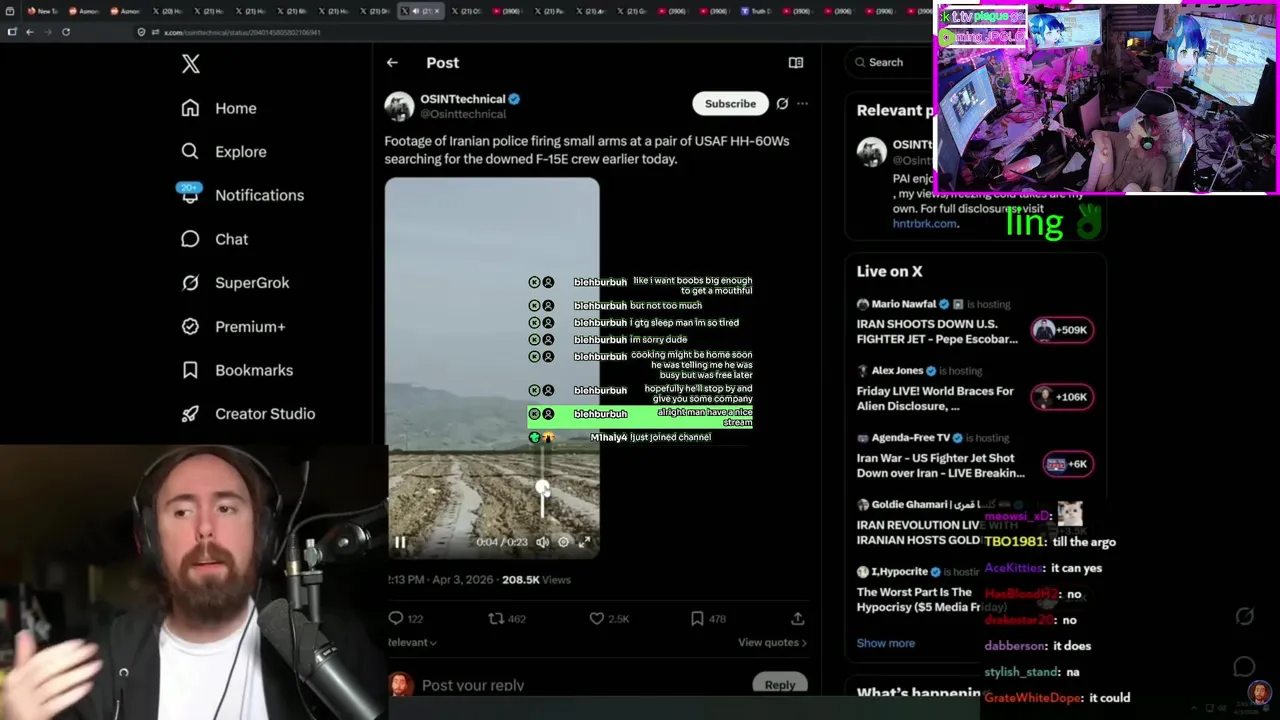The width and height of the screenshot is (1280, 720).
Task: Open the Relevant sort dropdown
Action: click(x=412, y=642)
